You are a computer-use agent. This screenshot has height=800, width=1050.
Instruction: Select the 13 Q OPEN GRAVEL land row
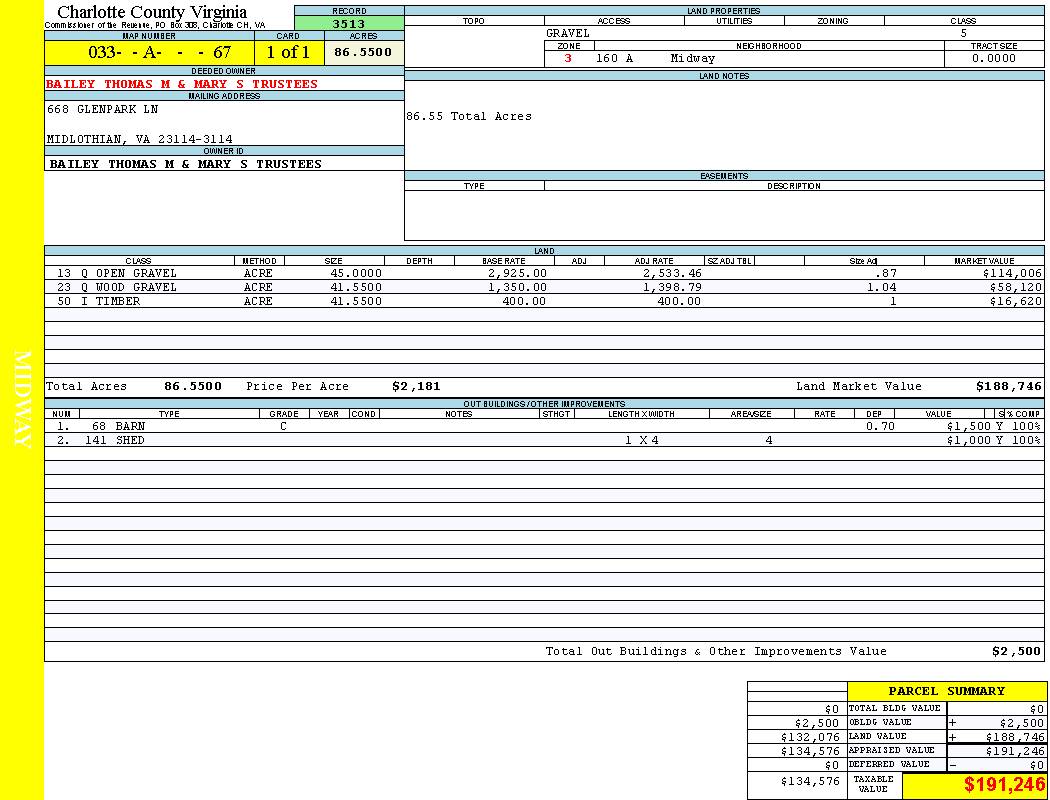pyautogui.click(x=117, y=273)
